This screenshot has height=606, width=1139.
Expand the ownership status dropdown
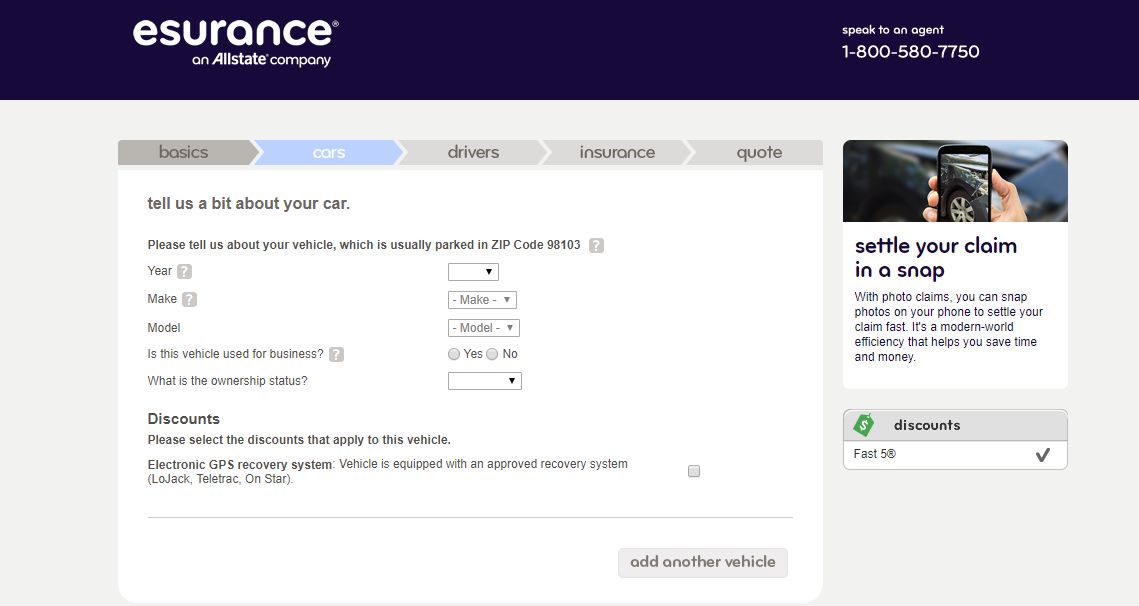coord(485,381)
